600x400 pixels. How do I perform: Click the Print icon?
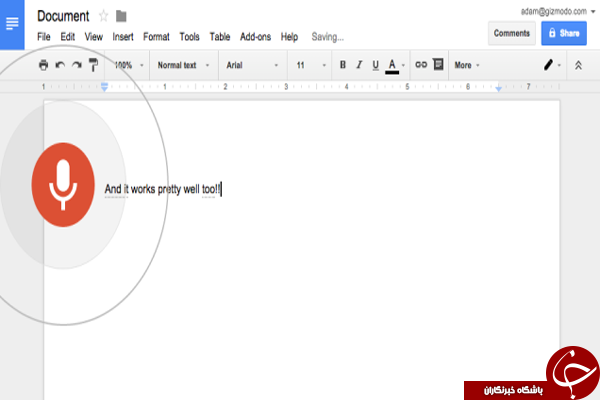[x=44, y=65]
